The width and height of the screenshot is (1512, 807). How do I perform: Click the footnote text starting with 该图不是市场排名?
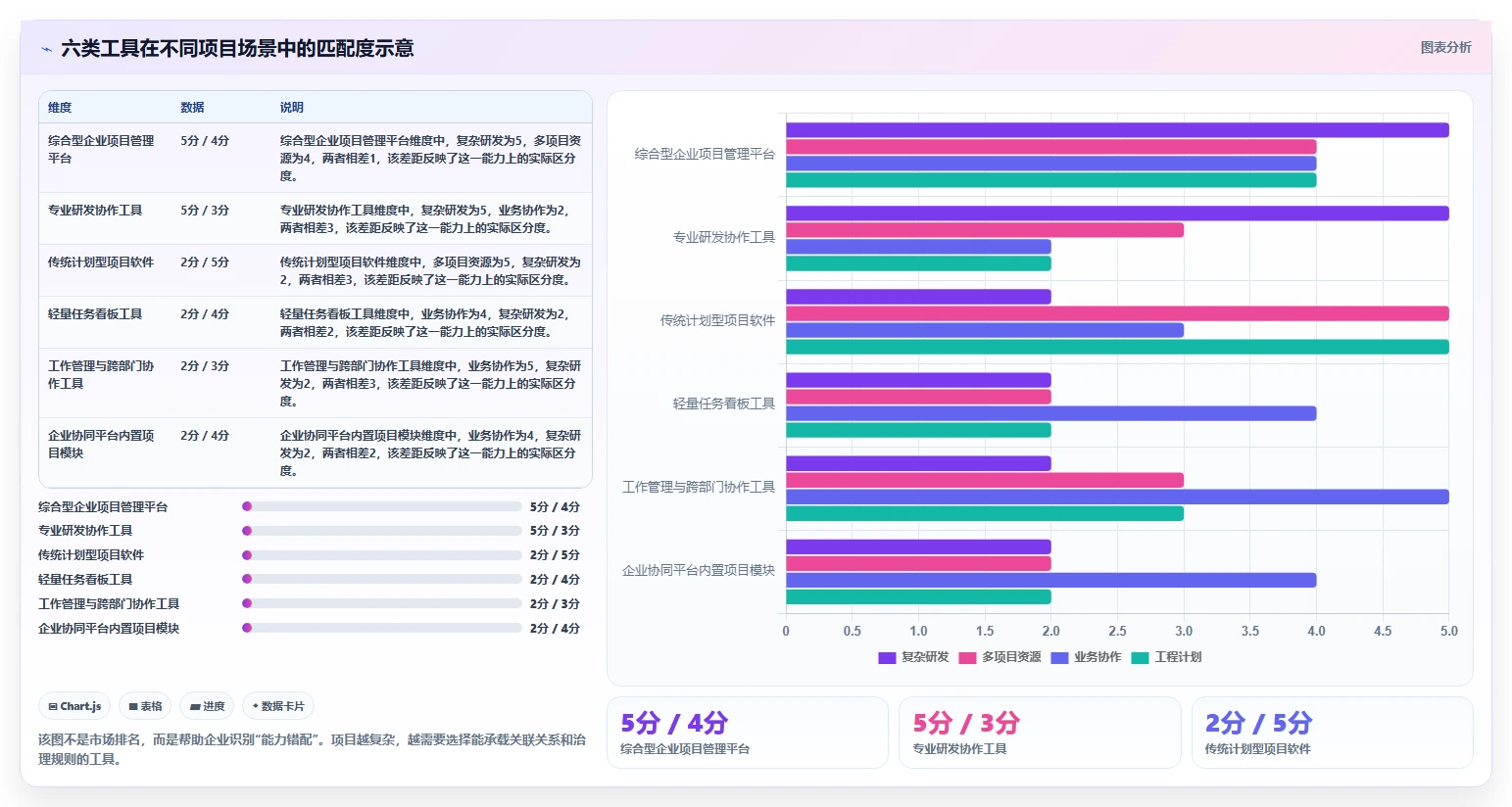point(313,749)
